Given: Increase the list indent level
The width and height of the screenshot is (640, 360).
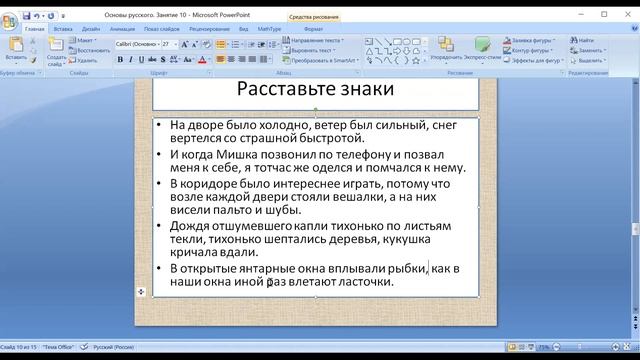Looking at the screenshot, I should [x=261, y=44].
